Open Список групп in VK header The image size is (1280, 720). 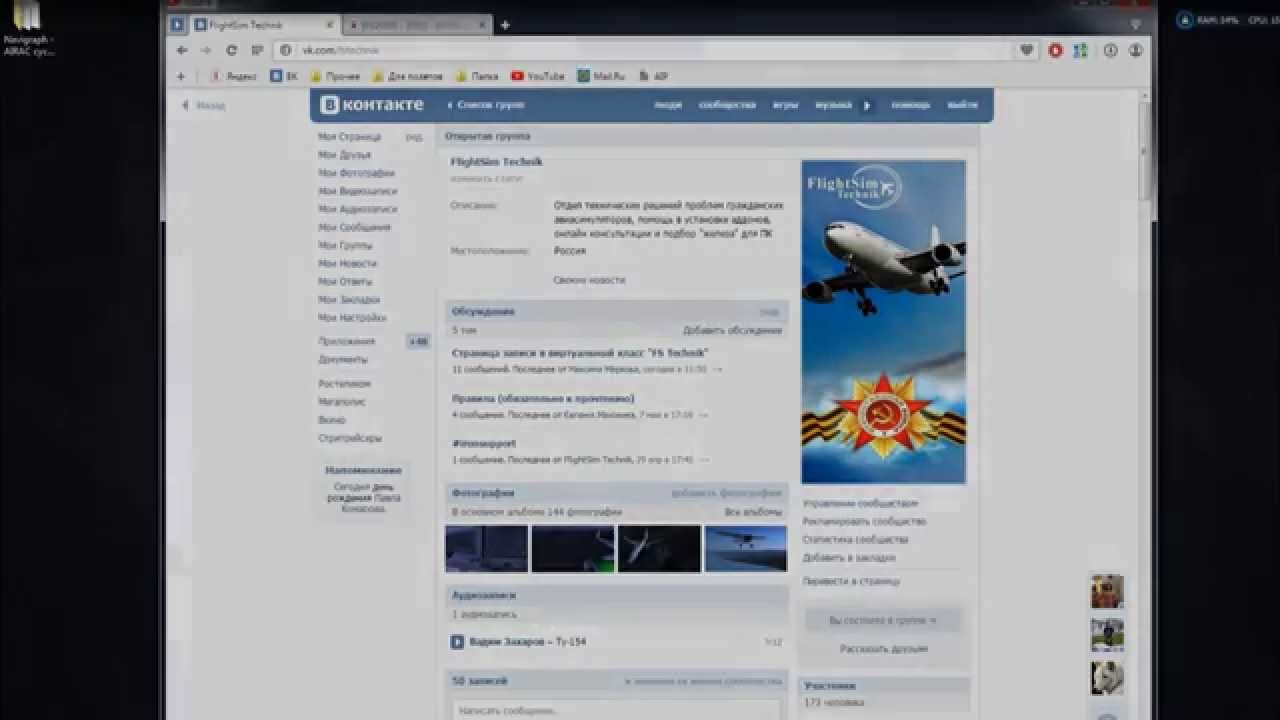click(486, 105)
